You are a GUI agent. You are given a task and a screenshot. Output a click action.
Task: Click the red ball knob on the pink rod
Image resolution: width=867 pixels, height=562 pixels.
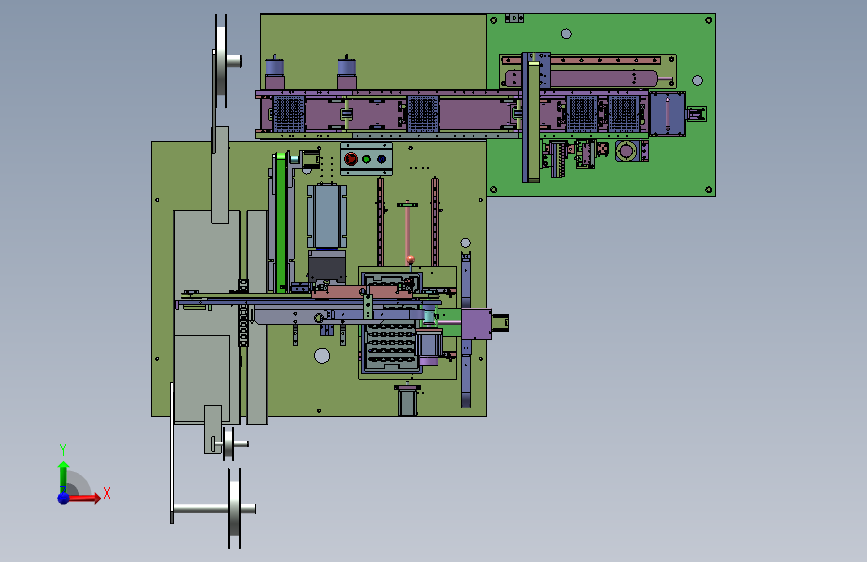410,259
